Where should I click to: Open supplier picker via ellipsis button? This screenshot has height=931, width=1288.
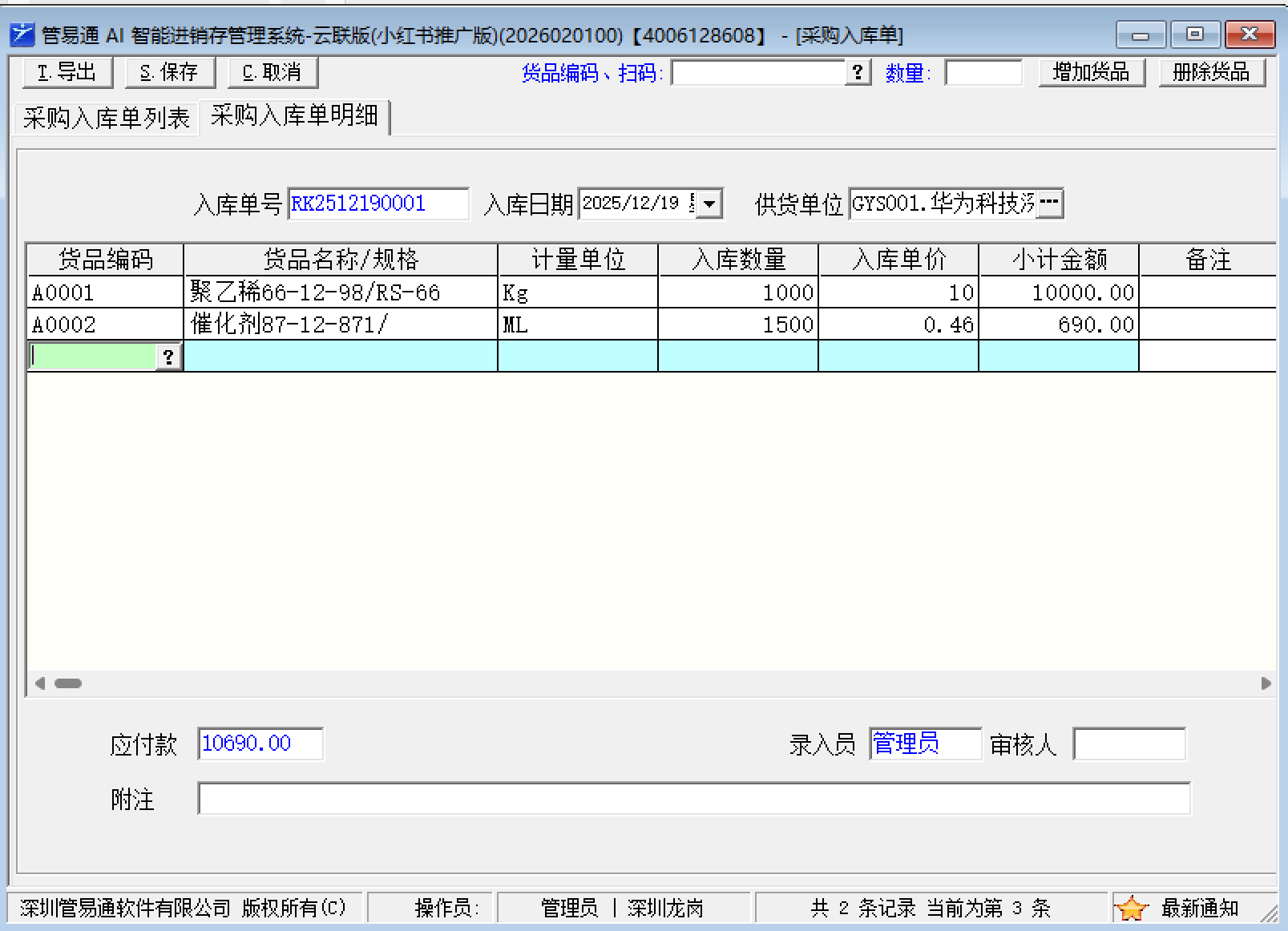(1049, 203)
